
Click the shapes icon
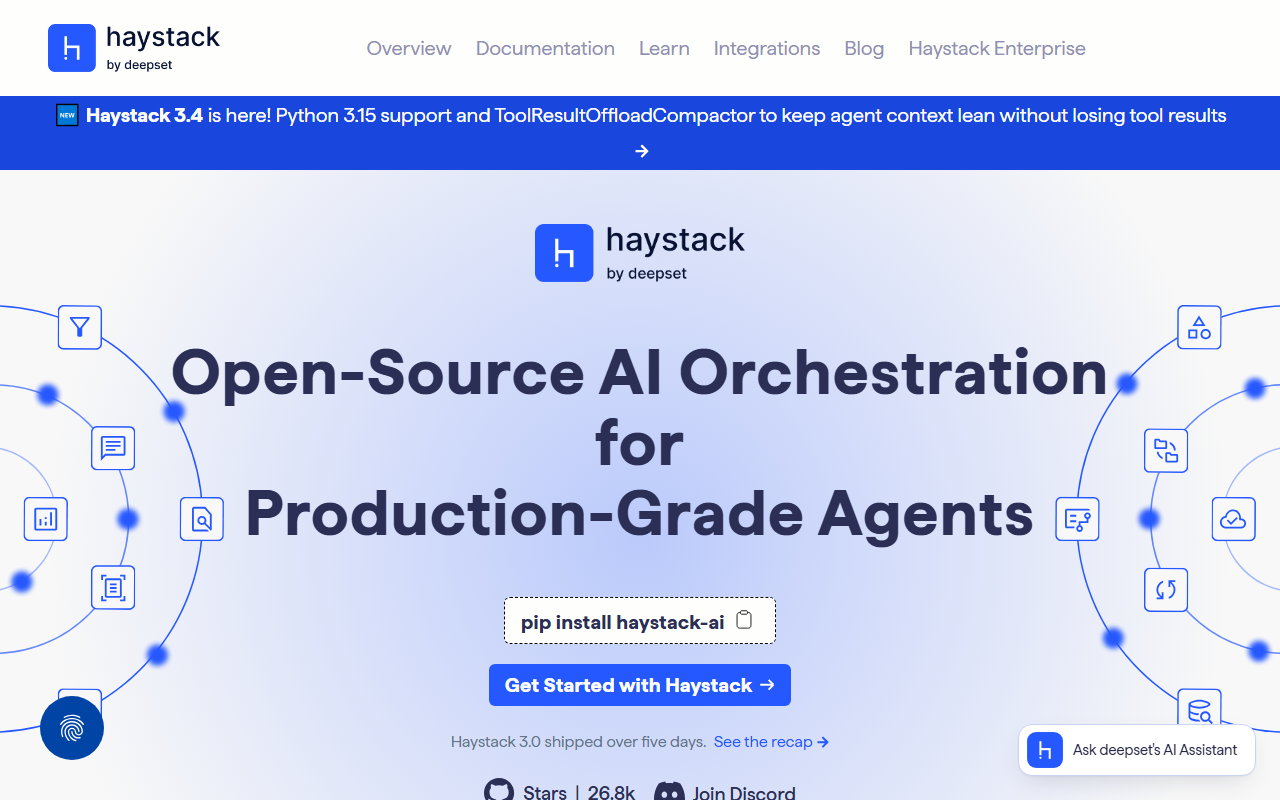click(x=1199, y=327)
